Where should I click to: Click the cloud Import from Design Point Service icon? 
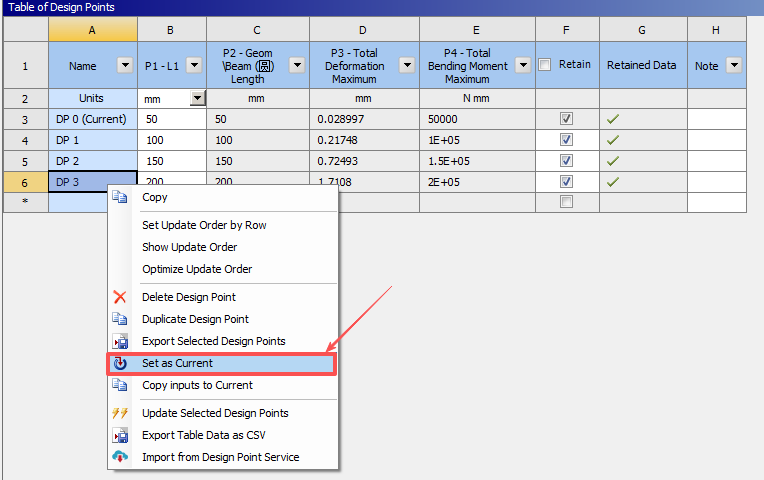[120, 457]
